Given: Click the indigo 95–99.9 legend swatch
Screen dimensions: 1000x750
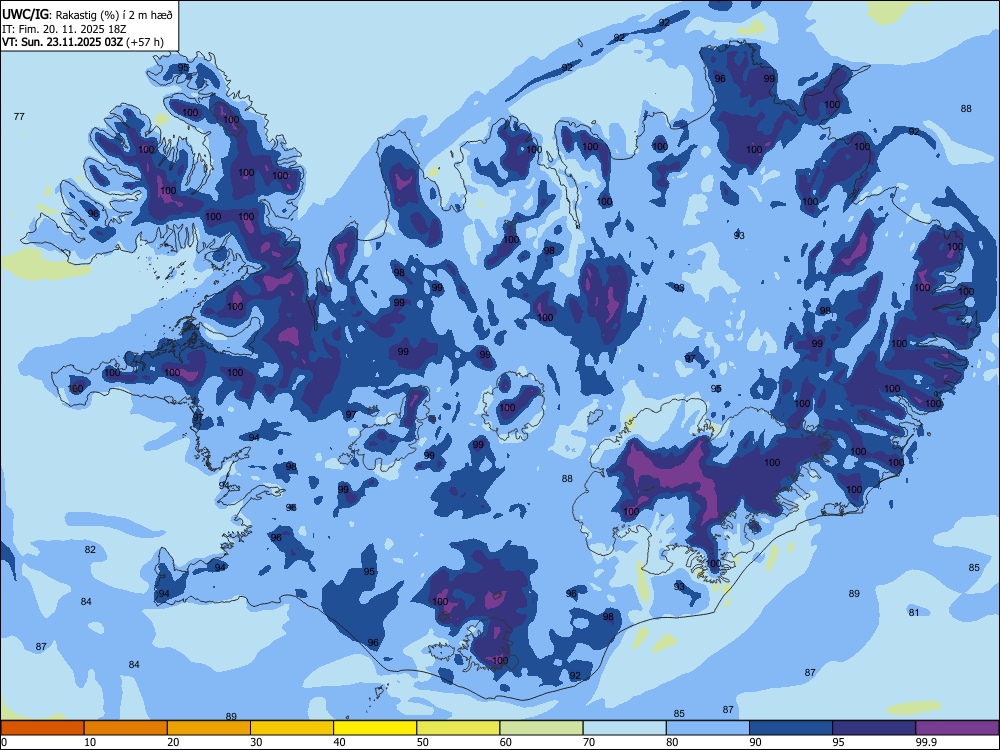Looking at the screenshot, I should click(x=874, y=728).
